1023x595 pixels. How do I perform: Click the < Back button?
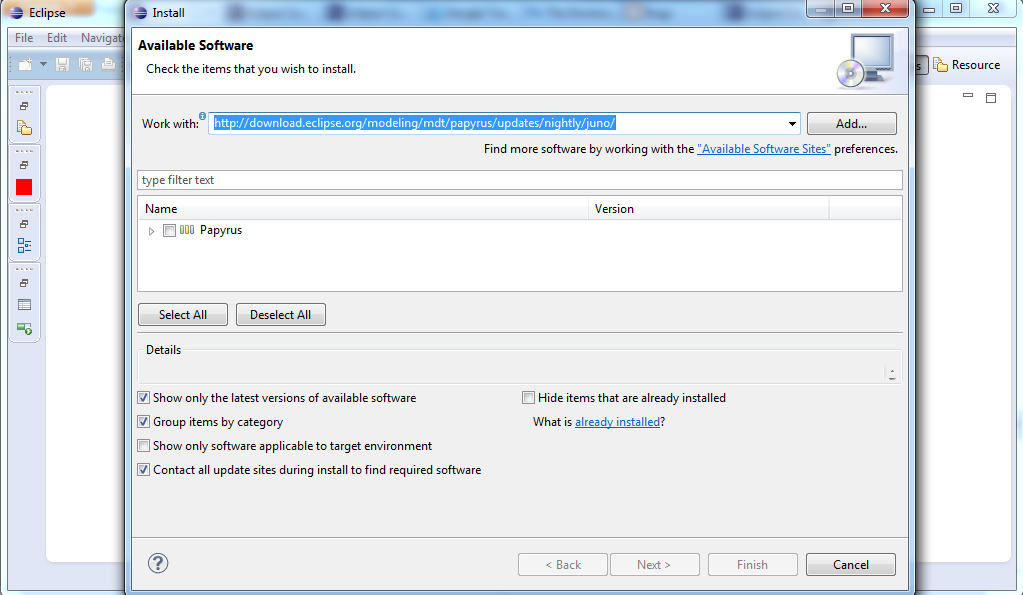click(563, 564)
